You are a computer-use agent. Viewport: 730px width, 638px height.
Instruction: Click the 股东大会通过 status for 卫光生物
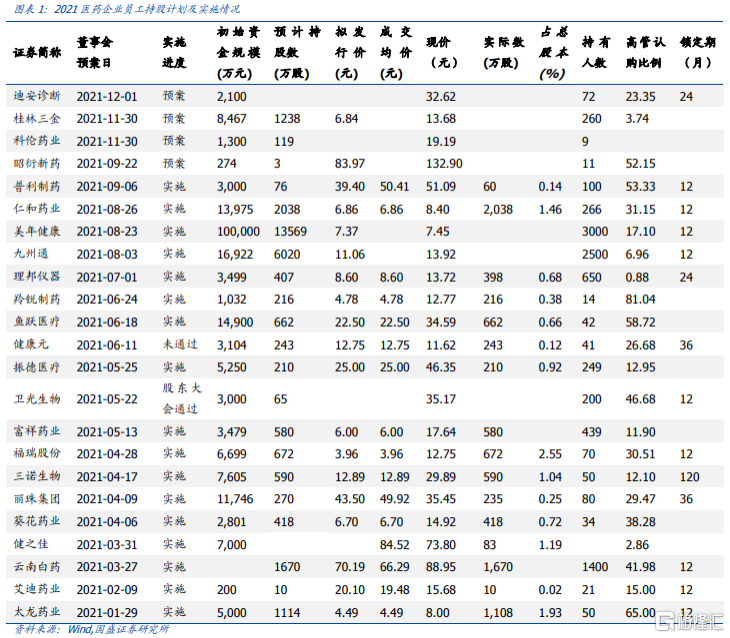(x=182, y=399)
